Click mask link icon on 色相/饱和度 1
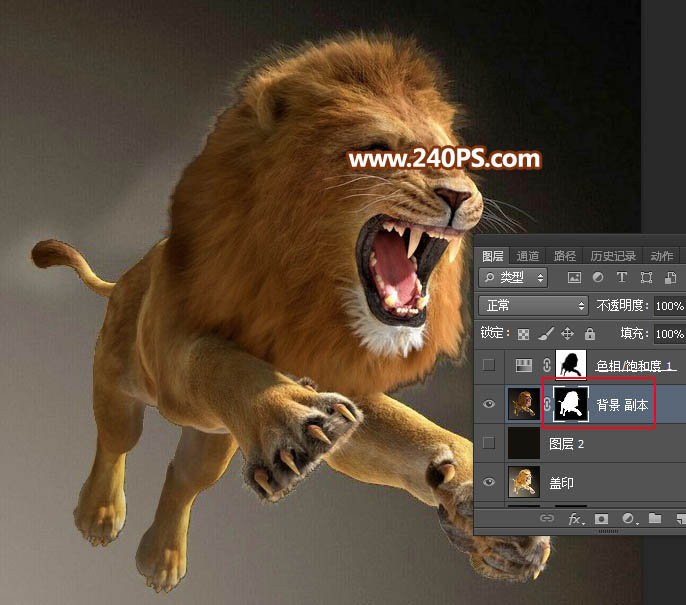This screenshot has width=686, height=605. (547, 365)
